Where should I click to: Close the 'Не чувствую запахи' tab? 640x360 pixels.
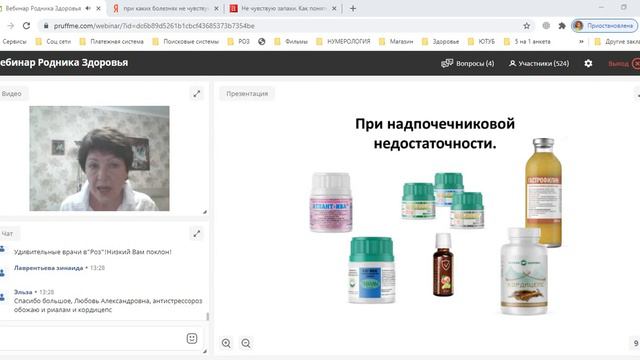pyautogui.click(x=334, y=9)
